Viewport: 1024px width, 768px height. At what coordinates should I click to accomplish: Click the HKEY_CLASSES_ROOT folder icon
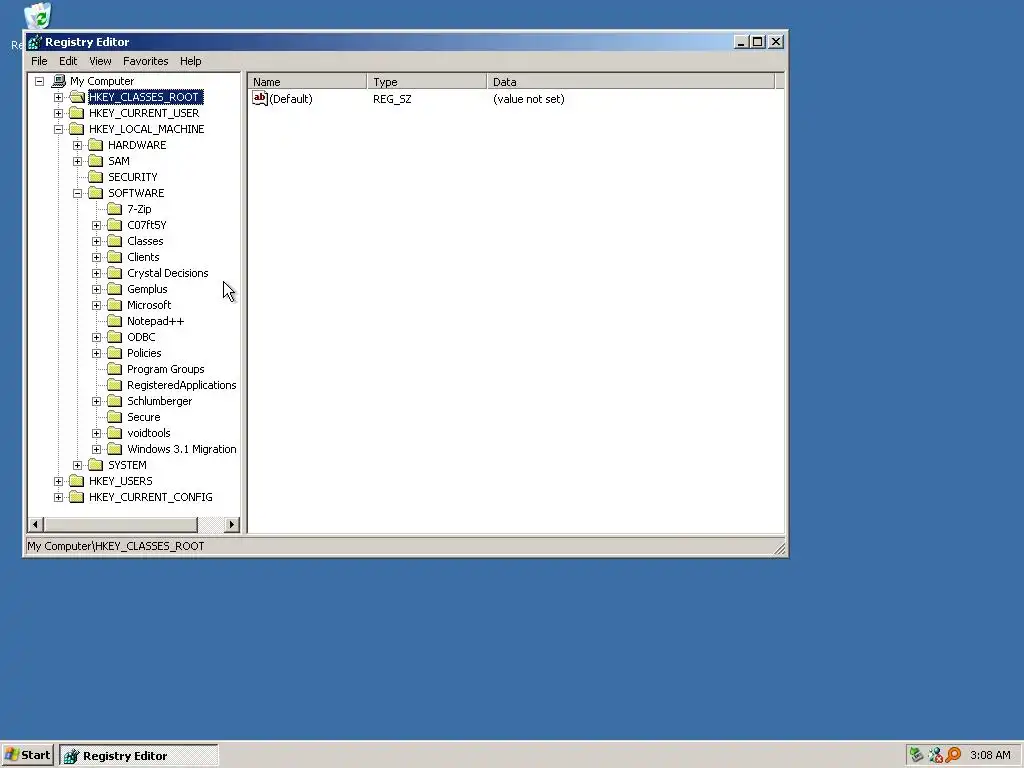pos(77,97)
